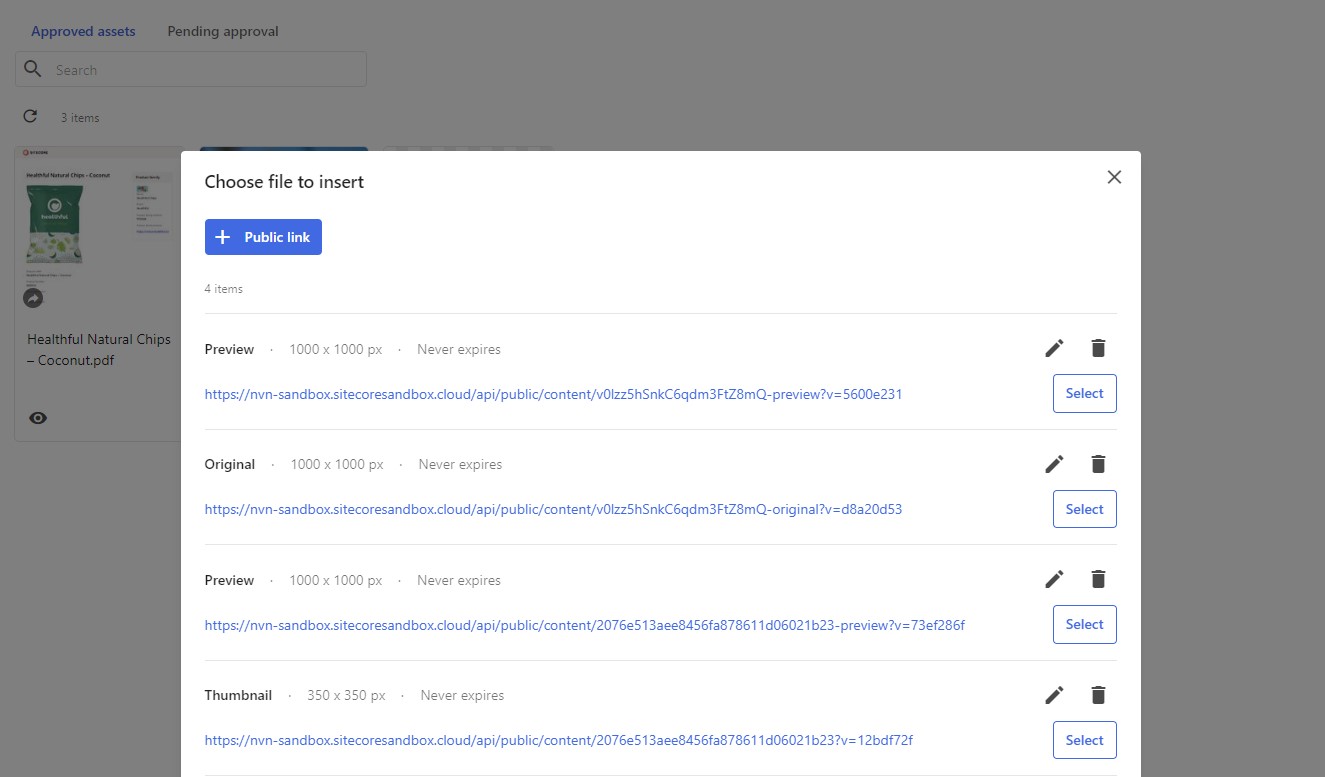Toggle the preview eye on the Coconut PDF card
This screenshot has height=777, width=1325.
click(x=37, y=417)
